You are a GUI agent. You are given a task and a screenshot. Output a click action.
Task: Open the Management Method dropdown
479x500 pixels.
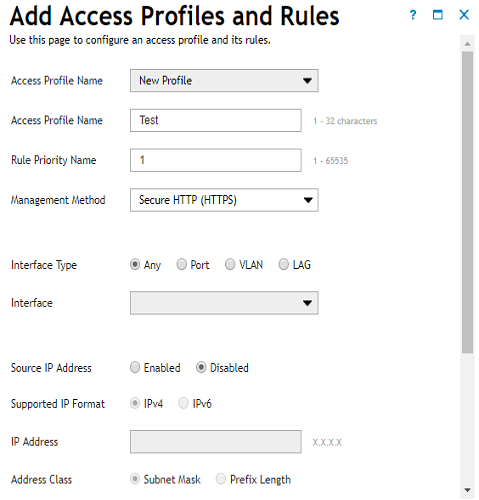pyautogui.click(x=224, y=200)
